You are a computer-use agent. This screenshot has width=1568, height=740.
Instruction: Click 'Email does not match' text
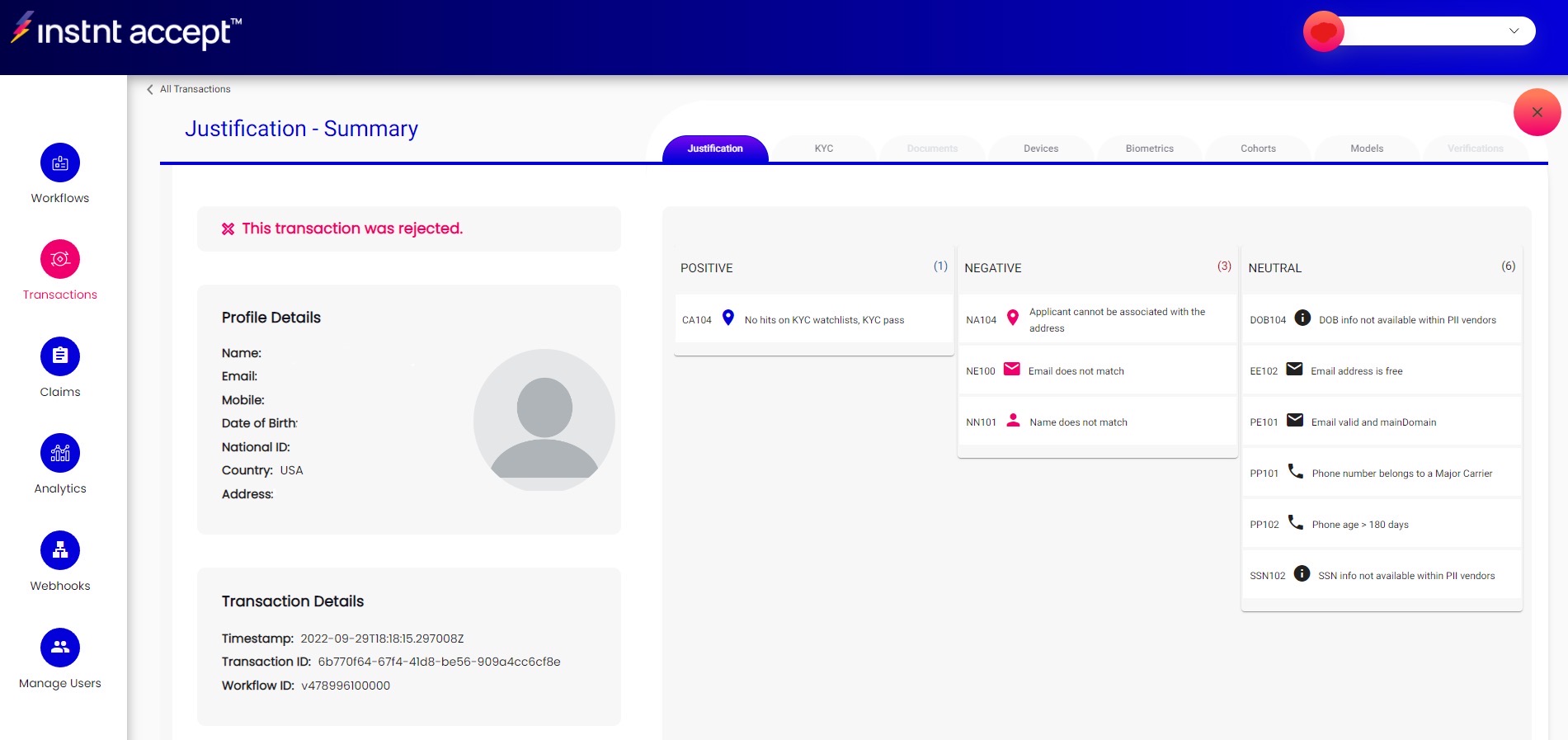coord(1076,371)
